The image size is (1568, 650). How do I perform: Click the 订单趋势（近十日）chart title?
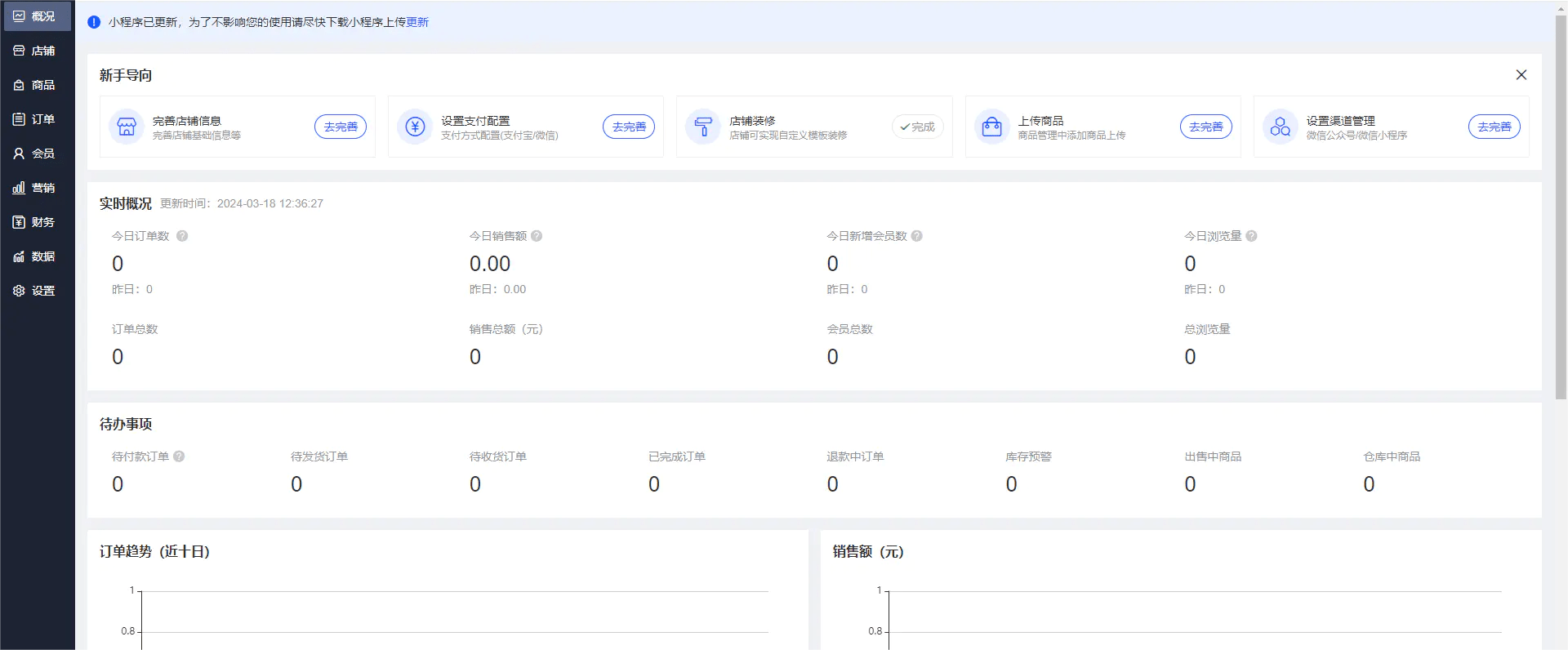155,551
